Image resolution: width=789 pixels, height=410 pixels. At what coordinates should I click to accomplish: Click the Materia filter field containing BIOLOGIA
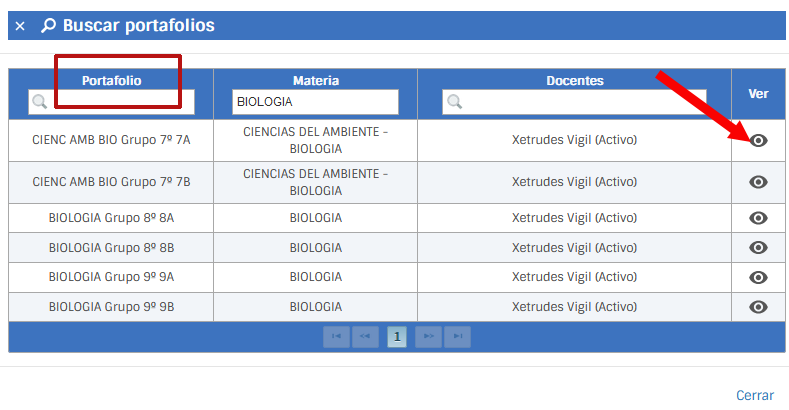click(315, 102)
